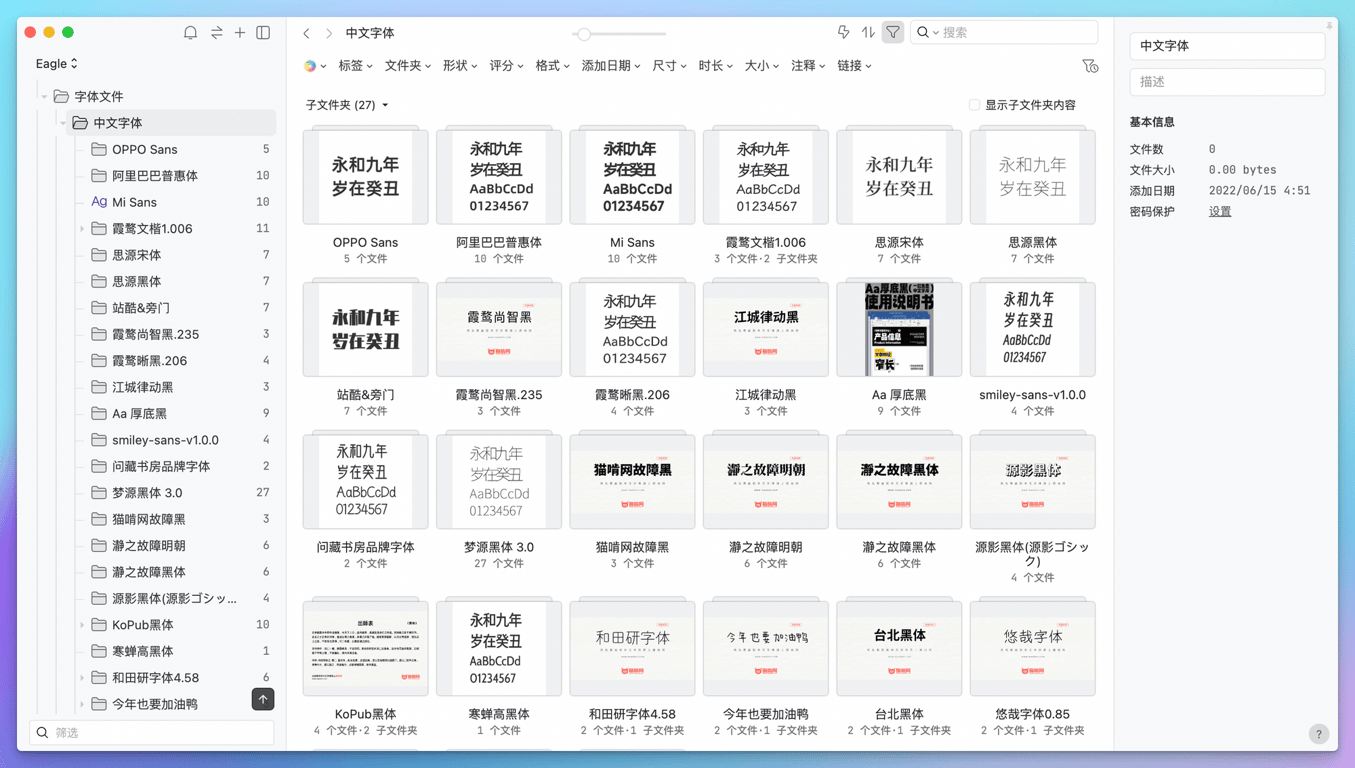
Task: Open the sort order icon beside search
Action: click(867, 32)
